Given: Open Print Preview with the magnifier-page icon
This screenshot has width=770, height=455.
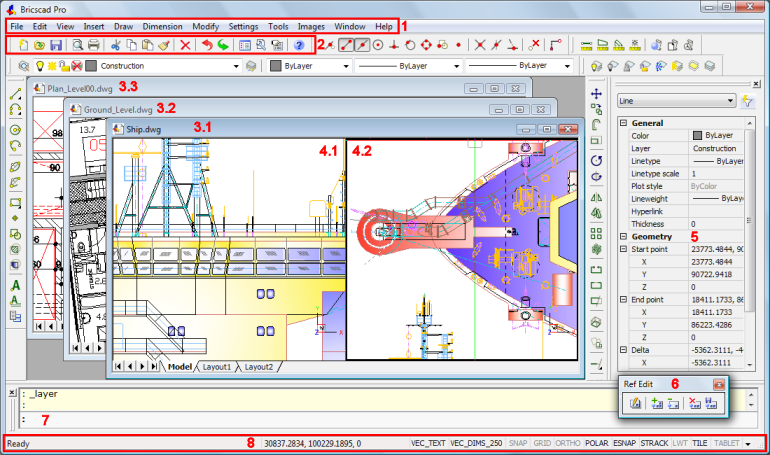Looking at the screenshot, I should pyautogui.click(x=78, y=45).
